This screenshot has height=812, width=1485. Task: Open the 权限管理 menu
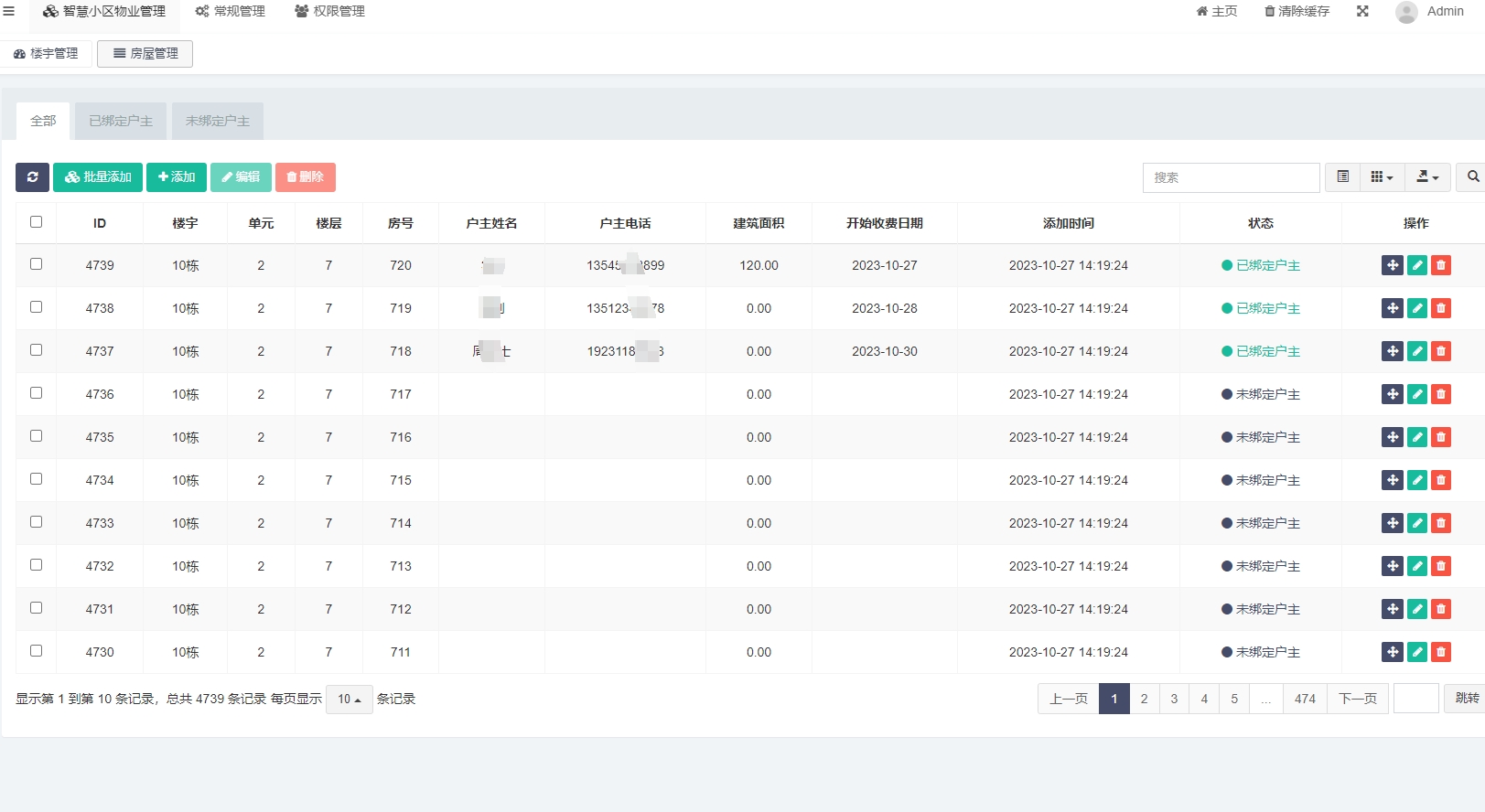329,11
